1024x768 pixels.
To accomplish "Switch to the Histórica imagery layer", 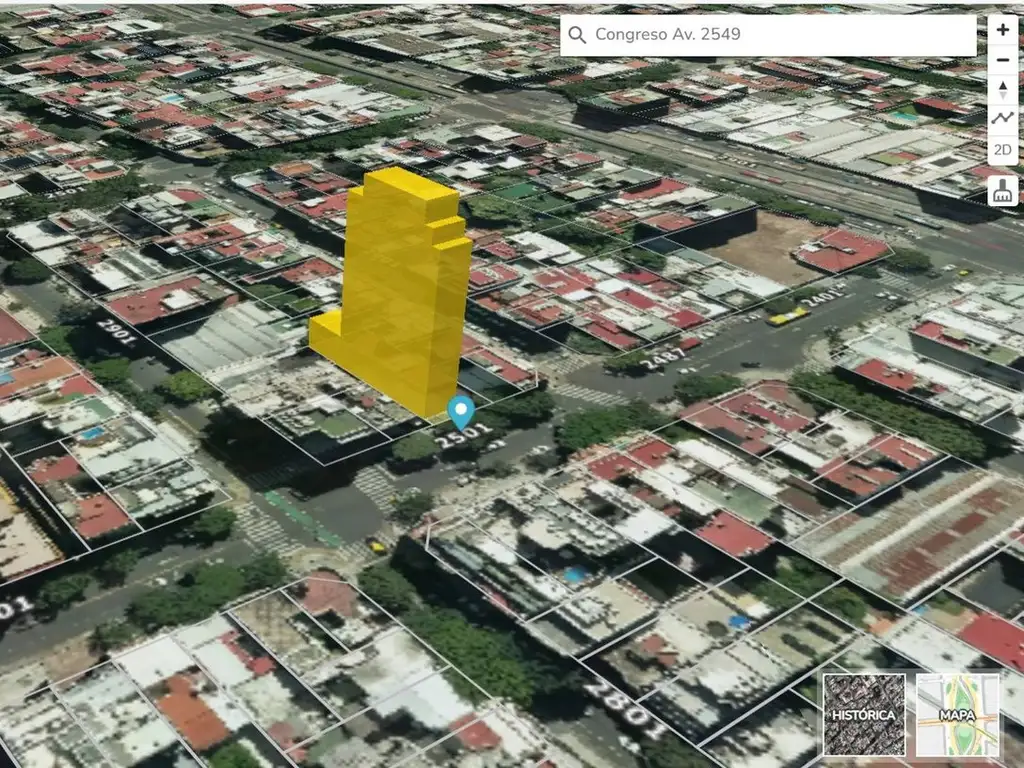I will click(x=864, y=714).
